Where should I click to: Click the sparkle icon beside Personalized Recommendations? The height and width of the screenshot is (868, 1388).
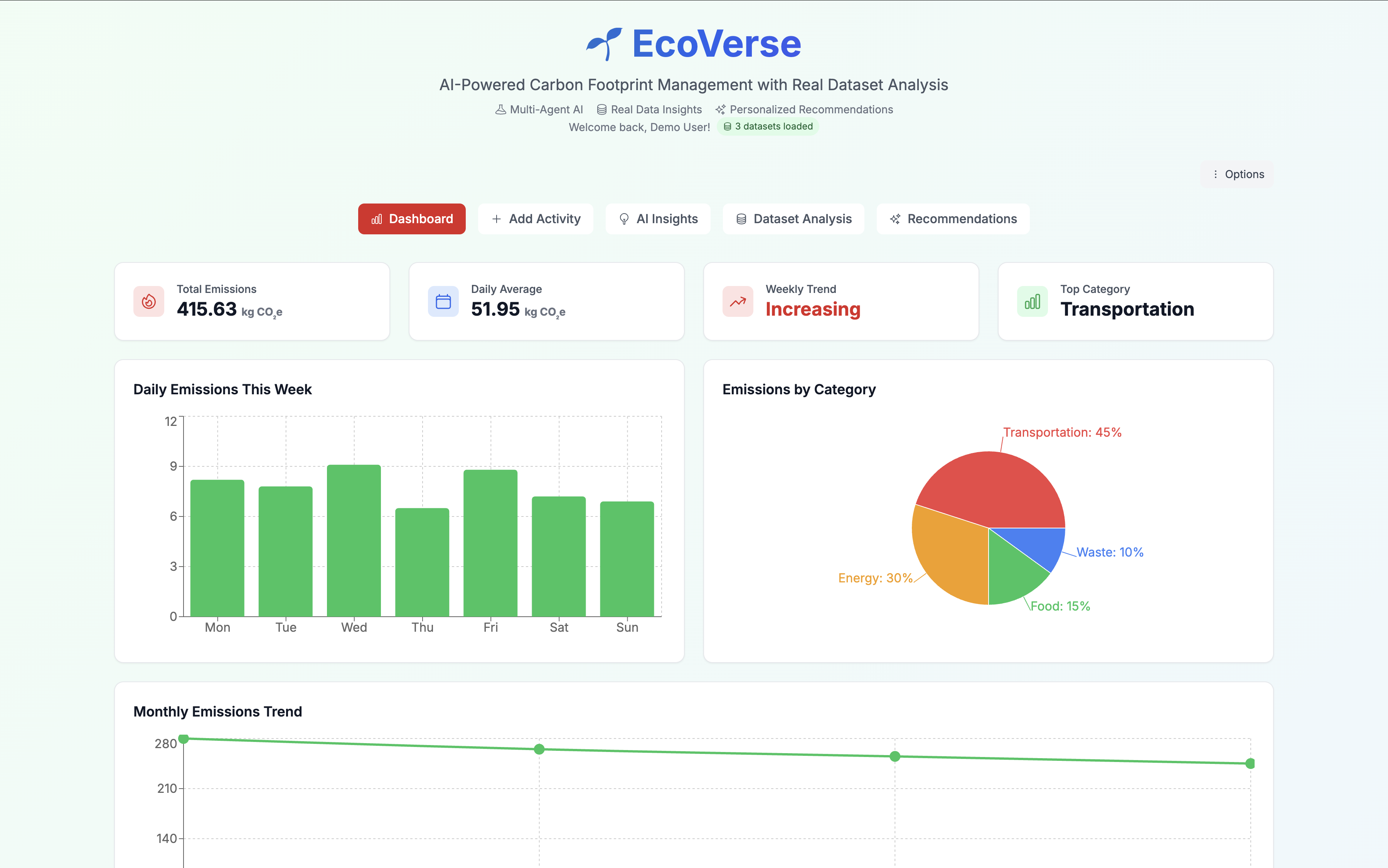tap(720, 109)
